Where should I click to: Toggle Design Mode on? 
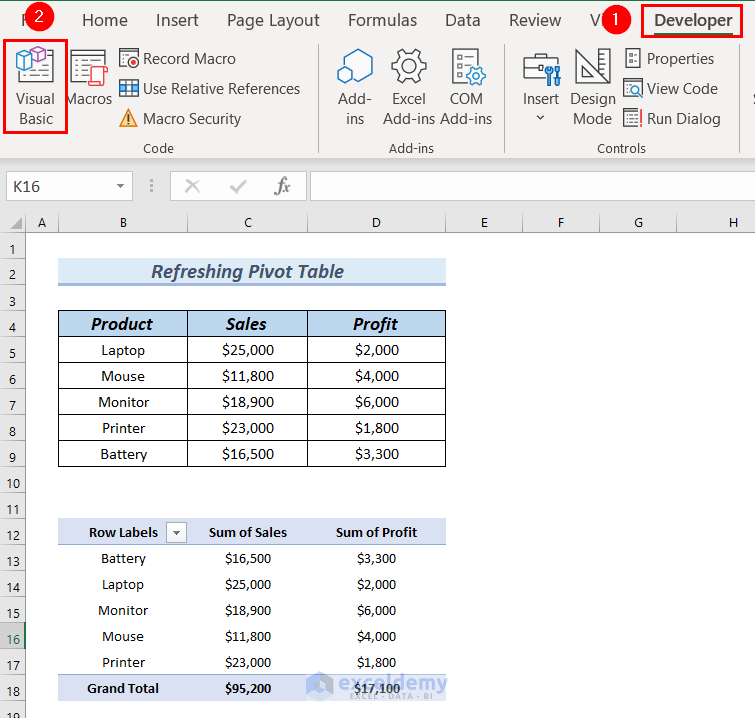(x=593, y=86)
